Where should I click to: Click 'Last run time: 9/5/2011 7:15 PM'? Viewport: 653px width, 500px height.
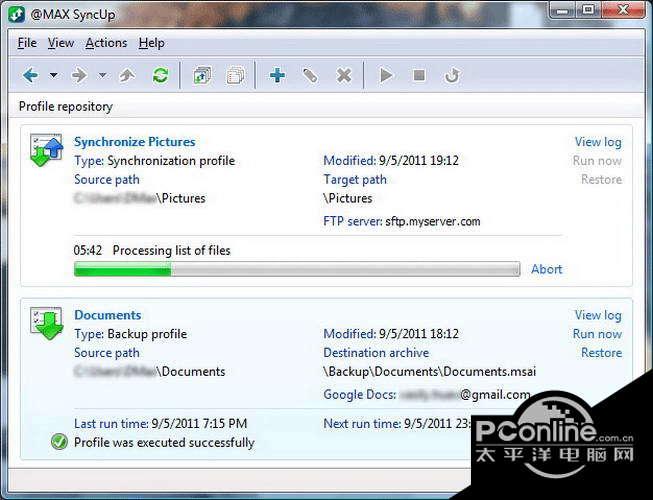[x=160, y=423]
